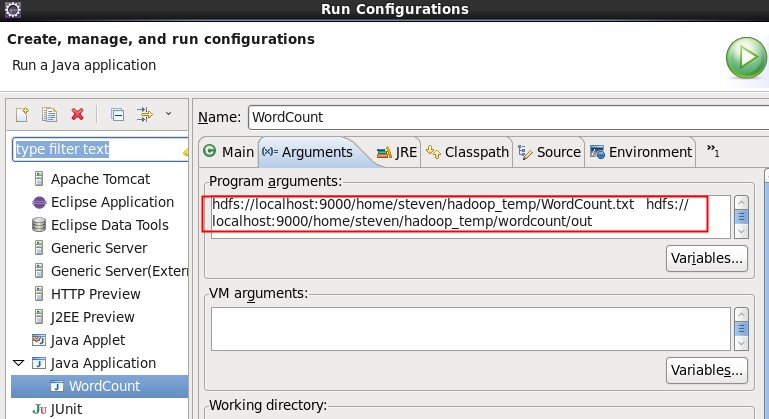The image size is (769, 419).
Task: Open the filter launch configurations icon
Action: (x=145, y=114)
